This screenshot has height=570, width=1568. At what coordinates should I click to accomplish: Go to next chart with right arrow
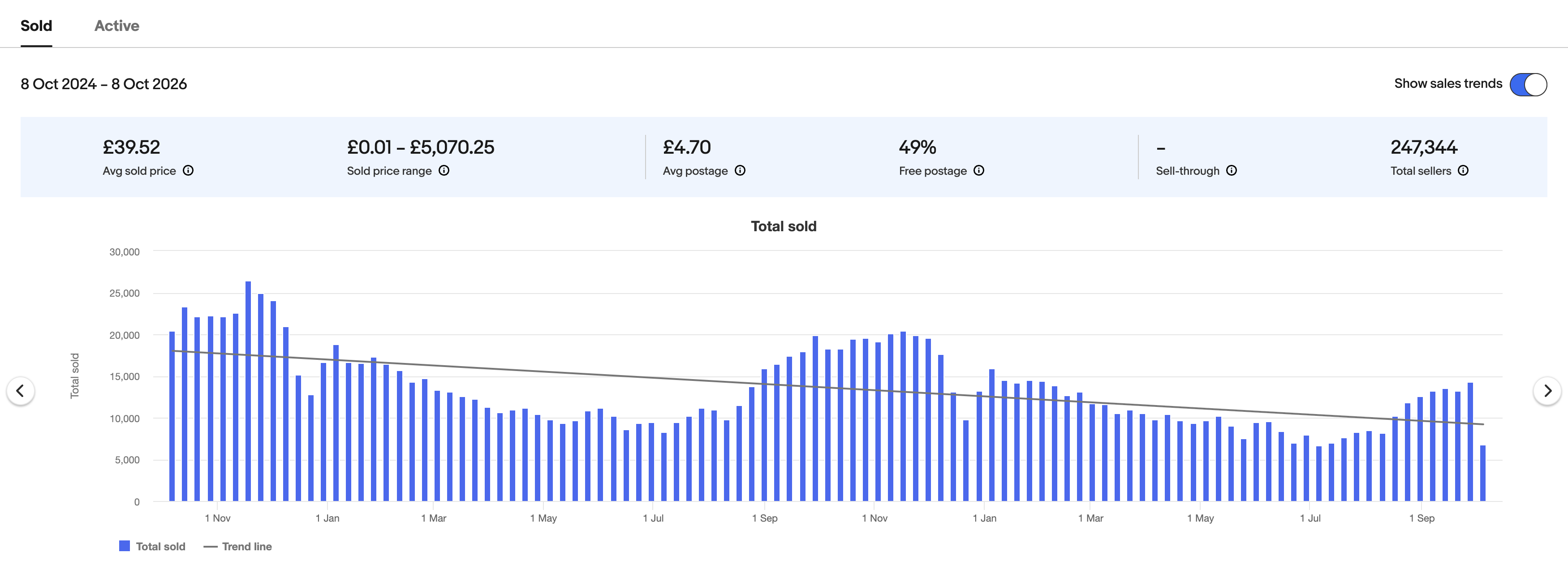1546,390
